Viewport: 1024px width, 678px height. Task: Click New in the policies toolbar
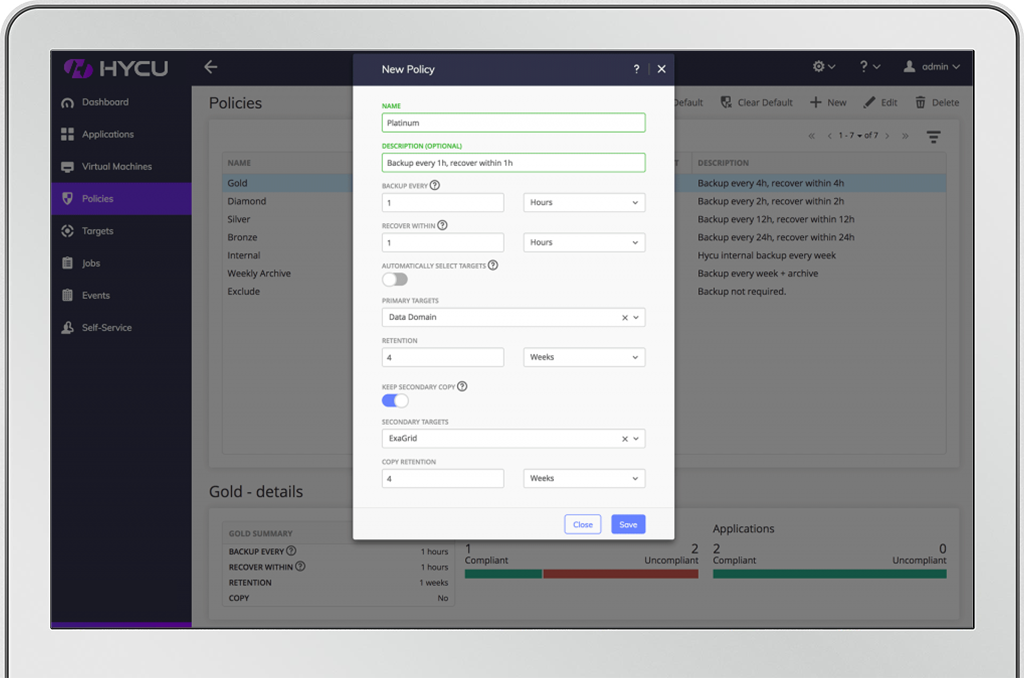(828, 103)
